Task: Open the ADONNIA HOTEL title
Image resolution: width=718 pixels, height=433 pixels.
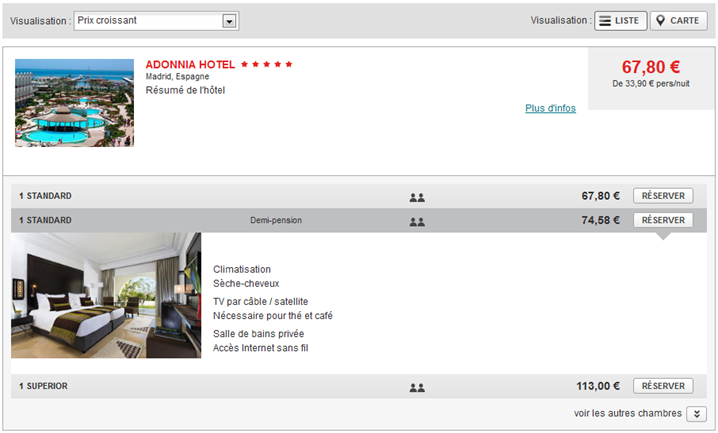Action: click(190, 65)
